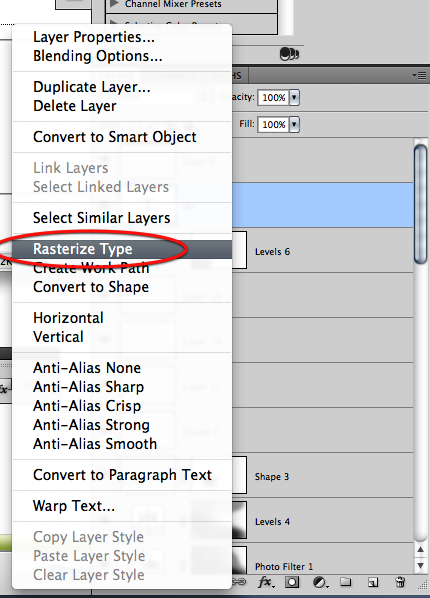Click the layer style fx icon
Image resolution: width=430 pixels, height=598 pixels.
pos(266,582)
